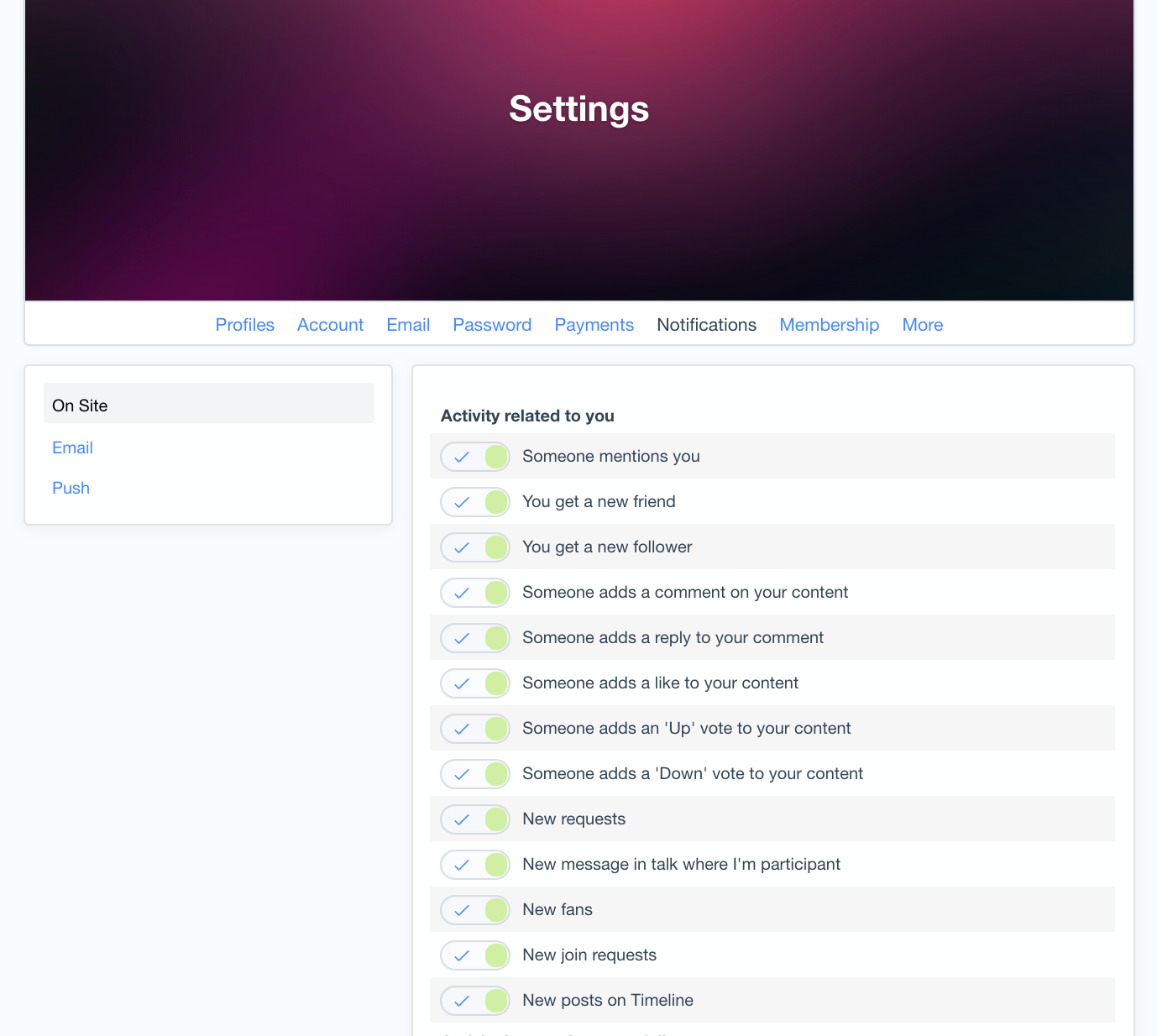Expand the More menu in settings navigation
The image size is (1157, 1036).
[922, 325]
